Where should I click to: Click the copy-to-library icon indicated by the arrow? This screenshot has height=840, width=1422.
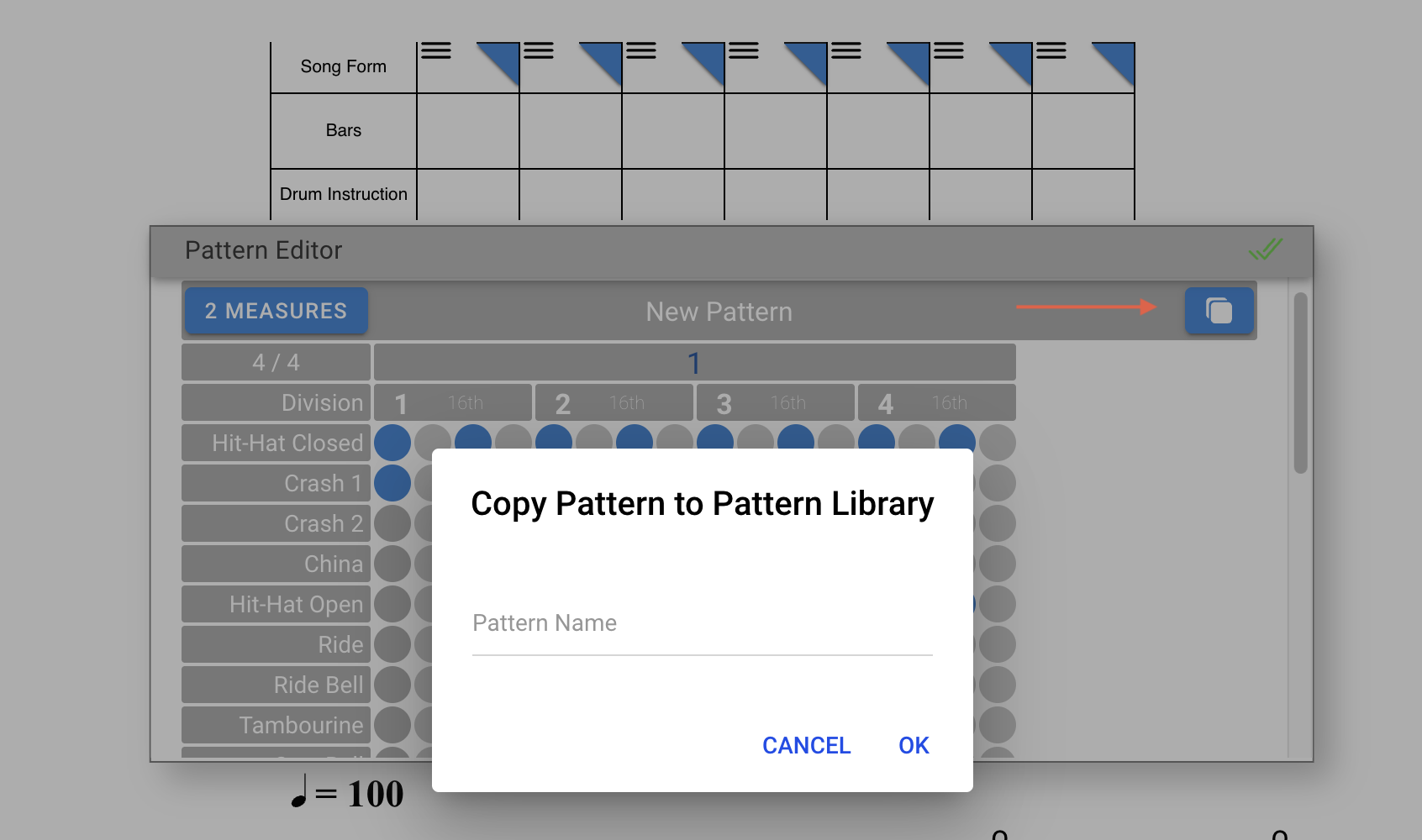coord(1219,310)
